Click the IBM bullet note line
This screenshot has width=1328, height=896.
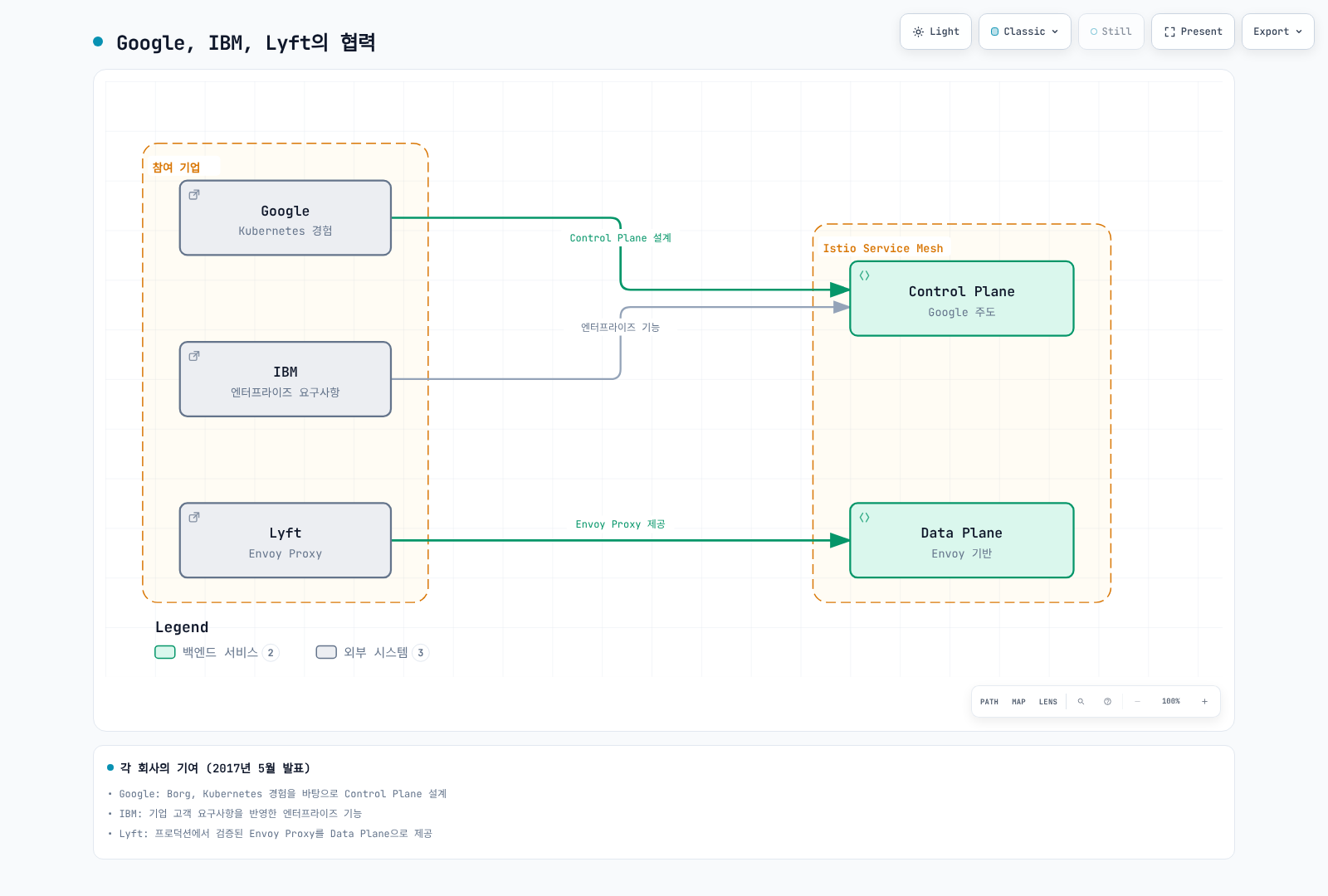(x=240, y=814)
